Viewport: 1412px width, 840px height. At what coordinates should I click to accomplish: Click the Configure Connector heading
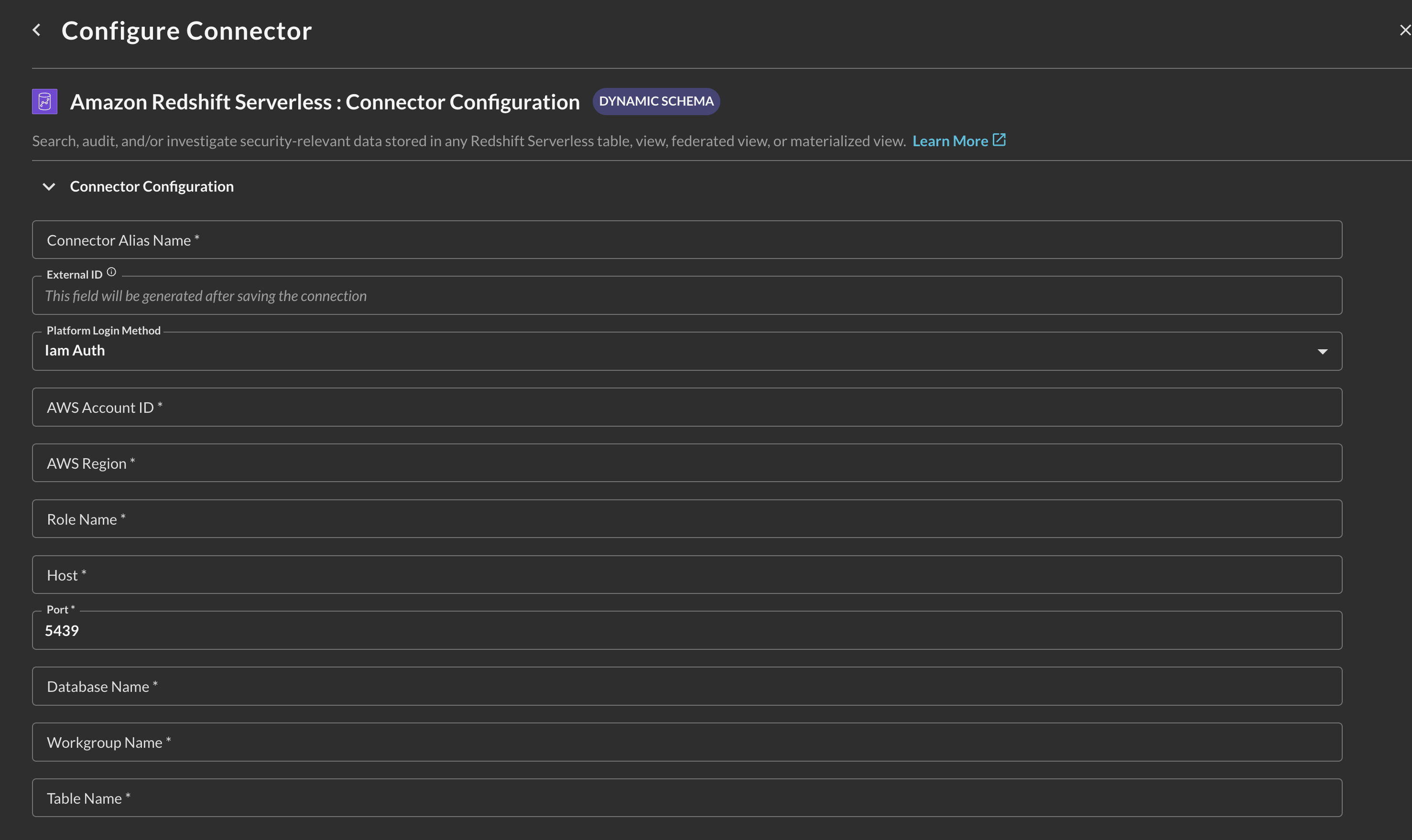[187, 31]
